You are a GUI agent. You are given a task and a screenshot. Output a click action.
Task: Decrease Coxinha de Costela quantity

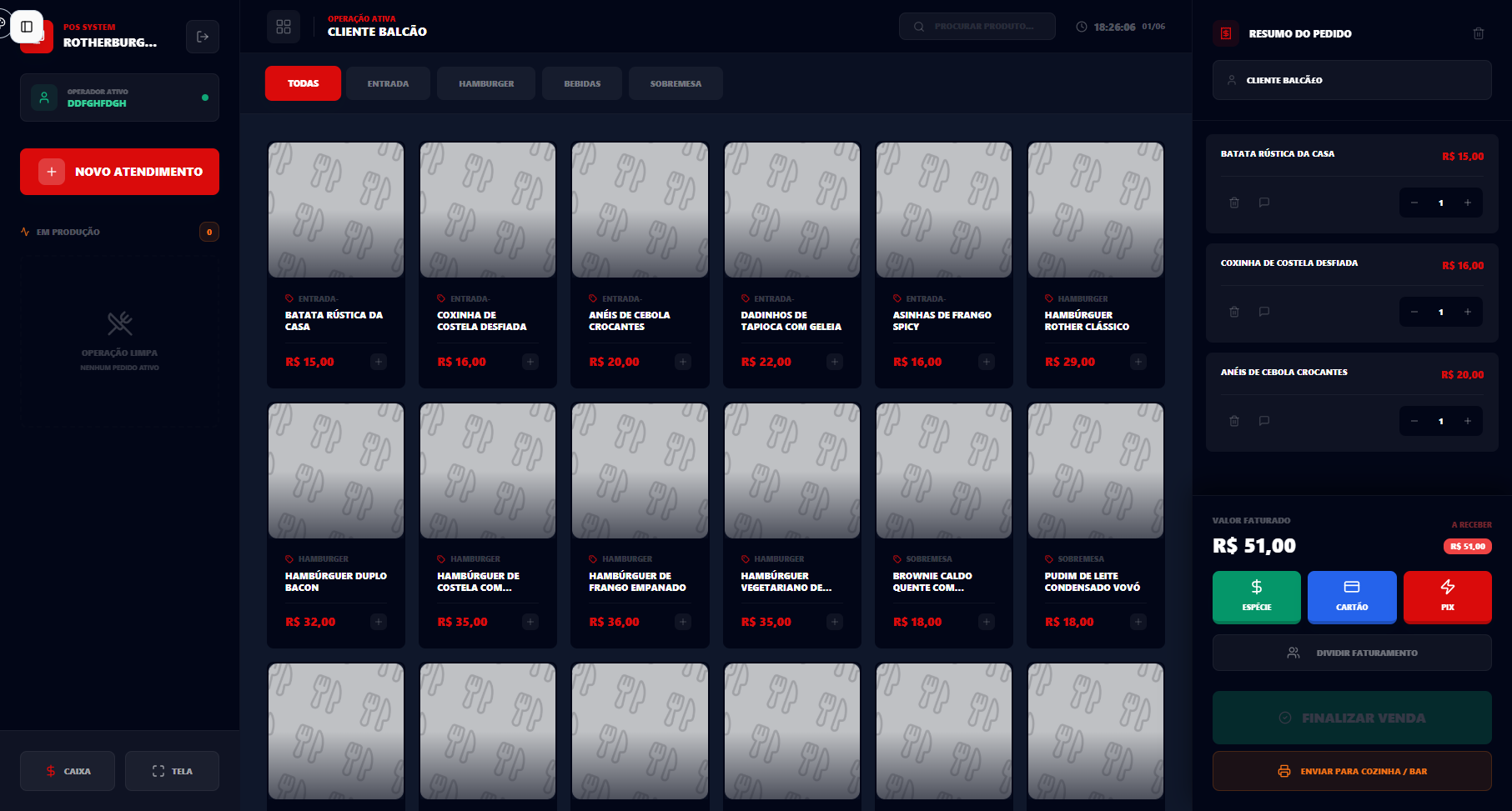coord(1414,312)
